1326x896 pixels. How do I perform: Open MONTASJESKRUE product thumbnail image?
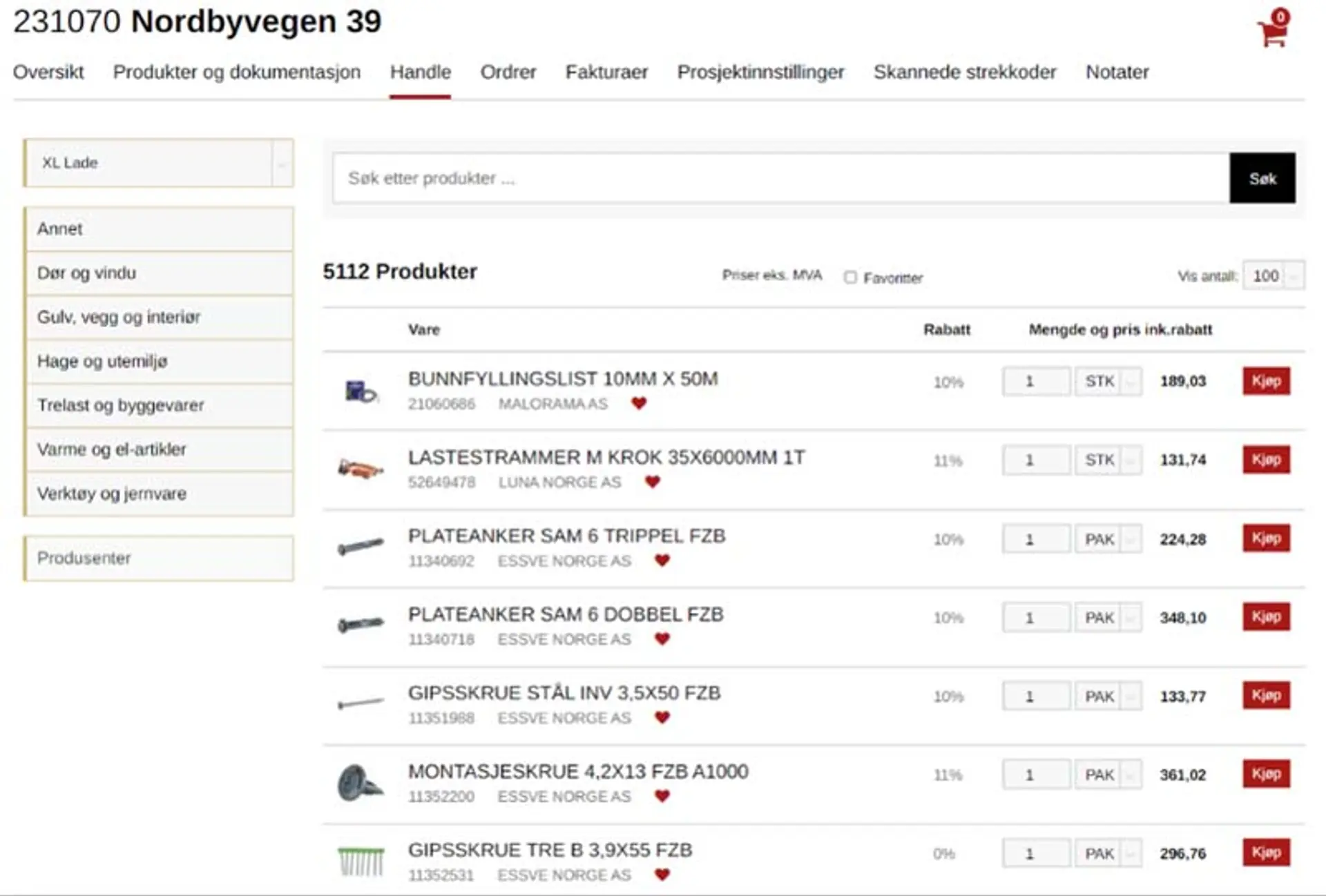click(x=360, y=783)
